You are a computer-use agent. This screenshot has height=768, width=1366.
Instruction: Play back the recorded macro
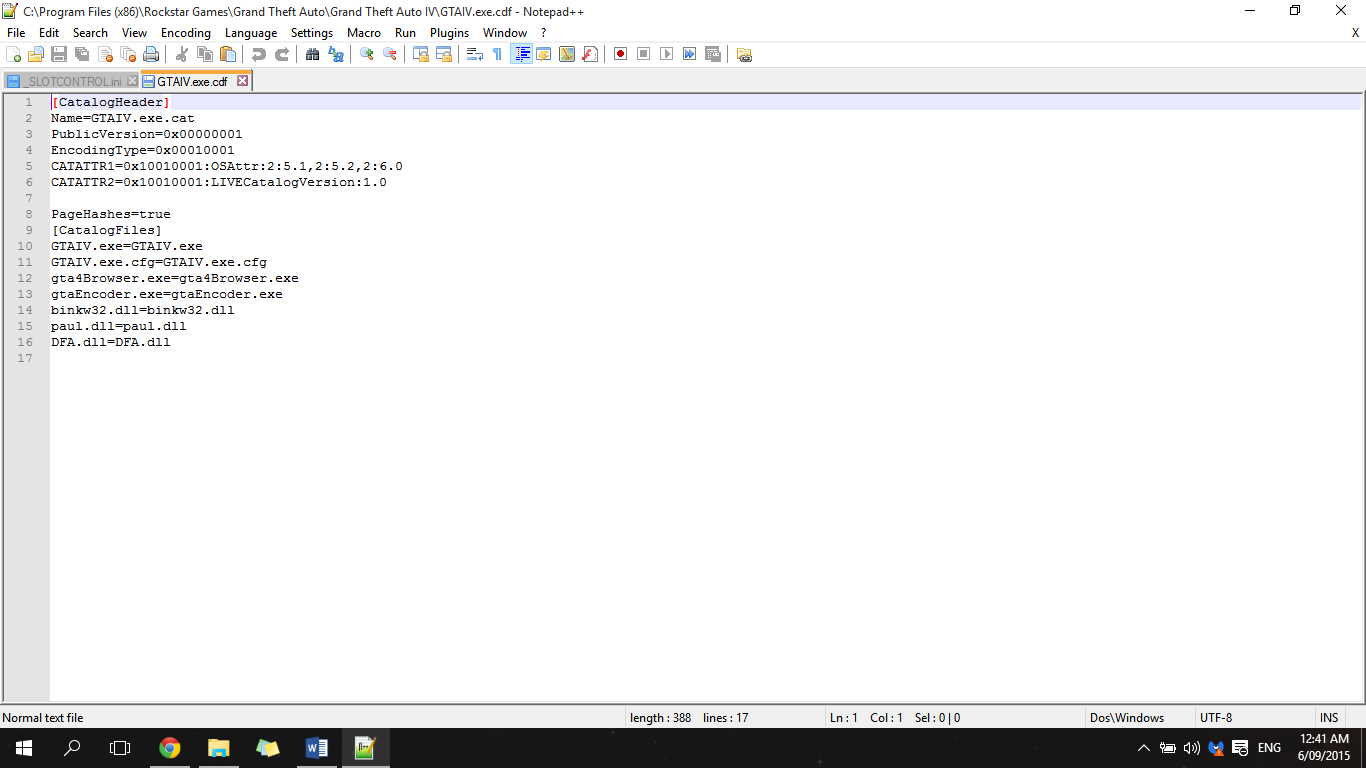tap(667, 54)
